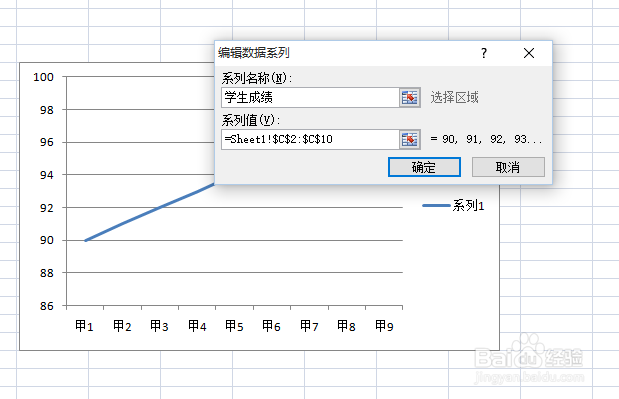Click the 系列值 field with =Sheet1!$C$2:$C$10
619x399 pixels.
(310, 139)
